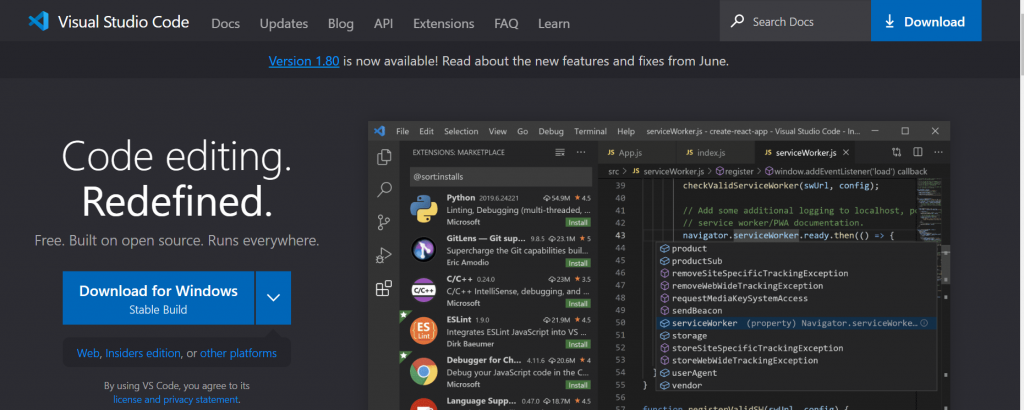Open the Insiders edition link
The image size is (1024, 410).
point(143,353)
